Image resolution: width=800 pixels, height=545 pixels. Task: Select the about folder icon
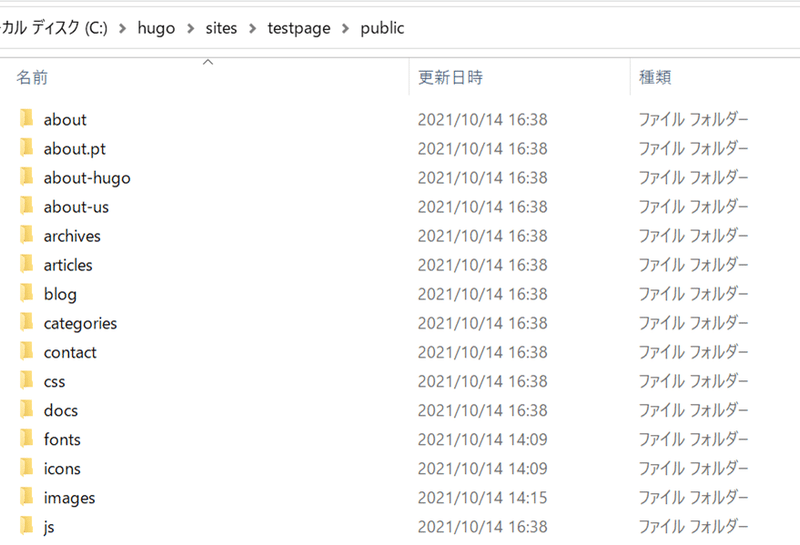(x=27, y=118)
